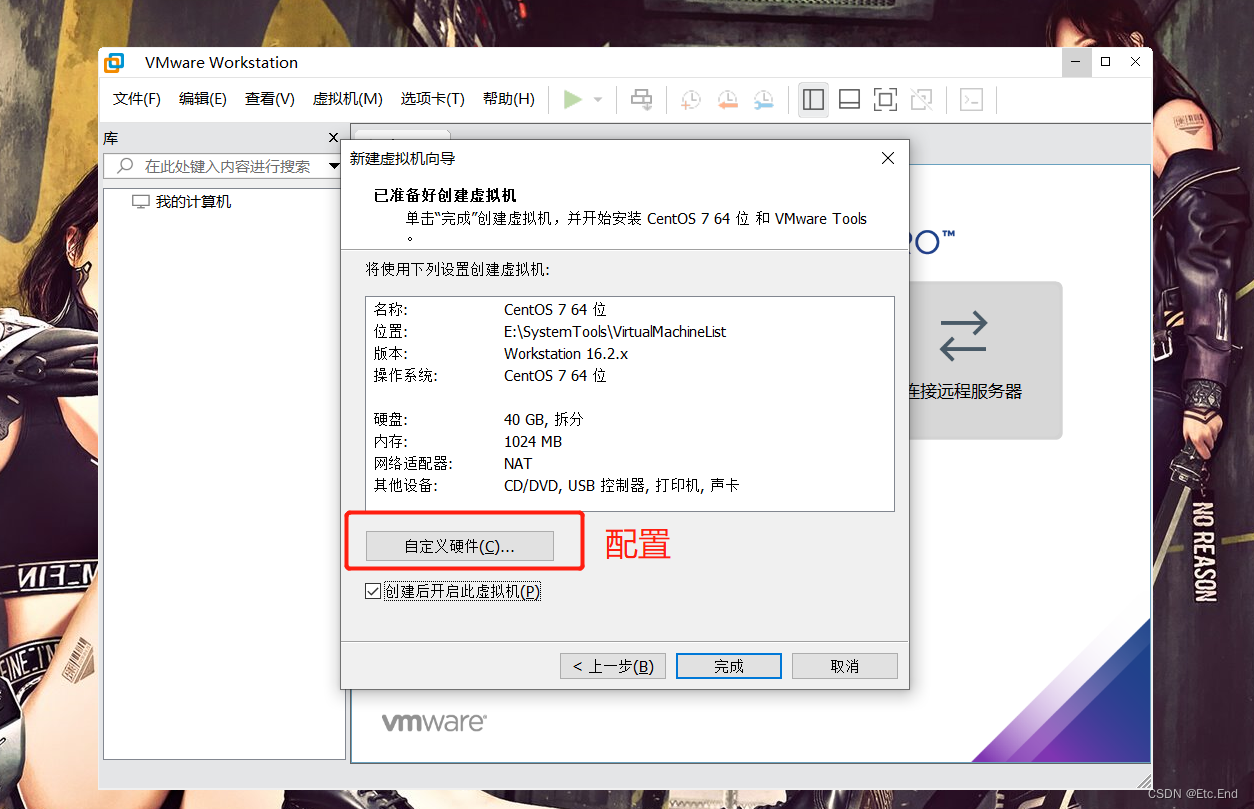Screen dimensions: 1254x809
Task: Click the 自定义硬件(C)... button
Action: [460, 546]
